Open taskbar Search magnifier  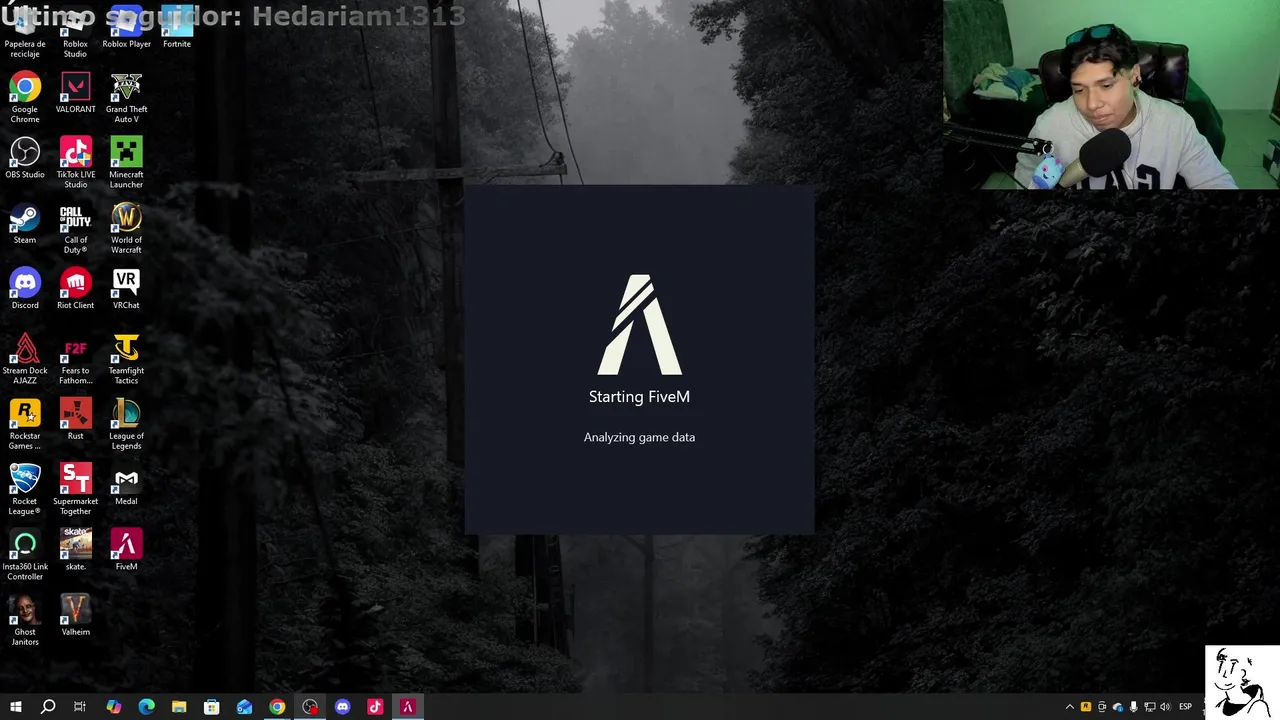[x=47, y=707]
